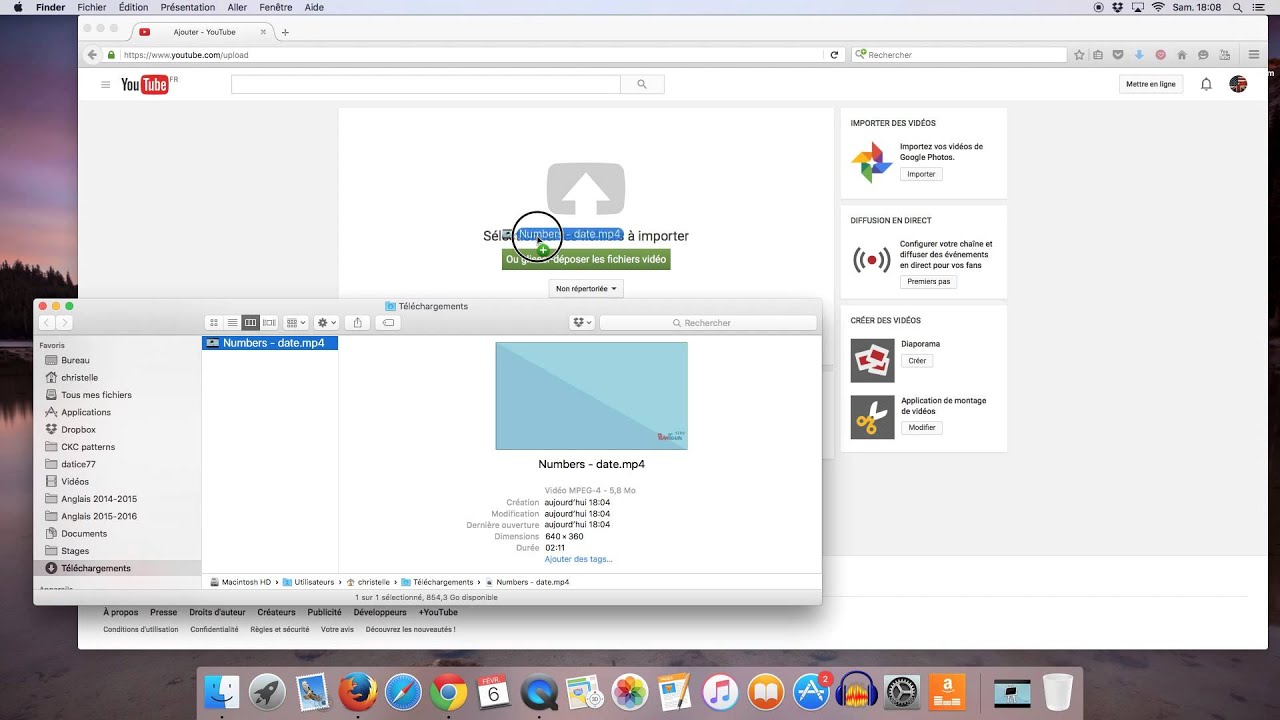Open the Aller menu

click(237, 7)
